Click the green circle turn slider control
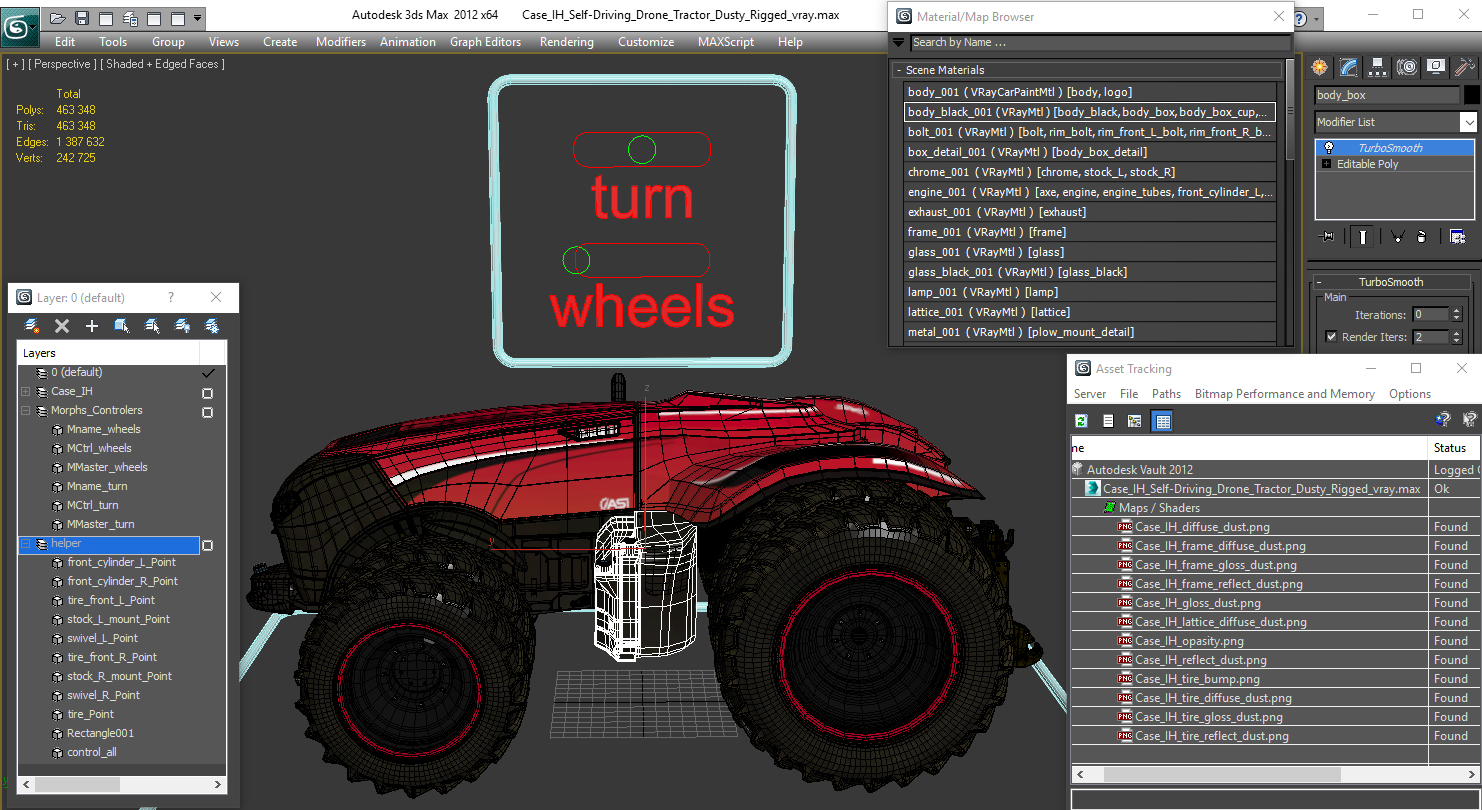The image size is (1482, 810). click(642, 150)
